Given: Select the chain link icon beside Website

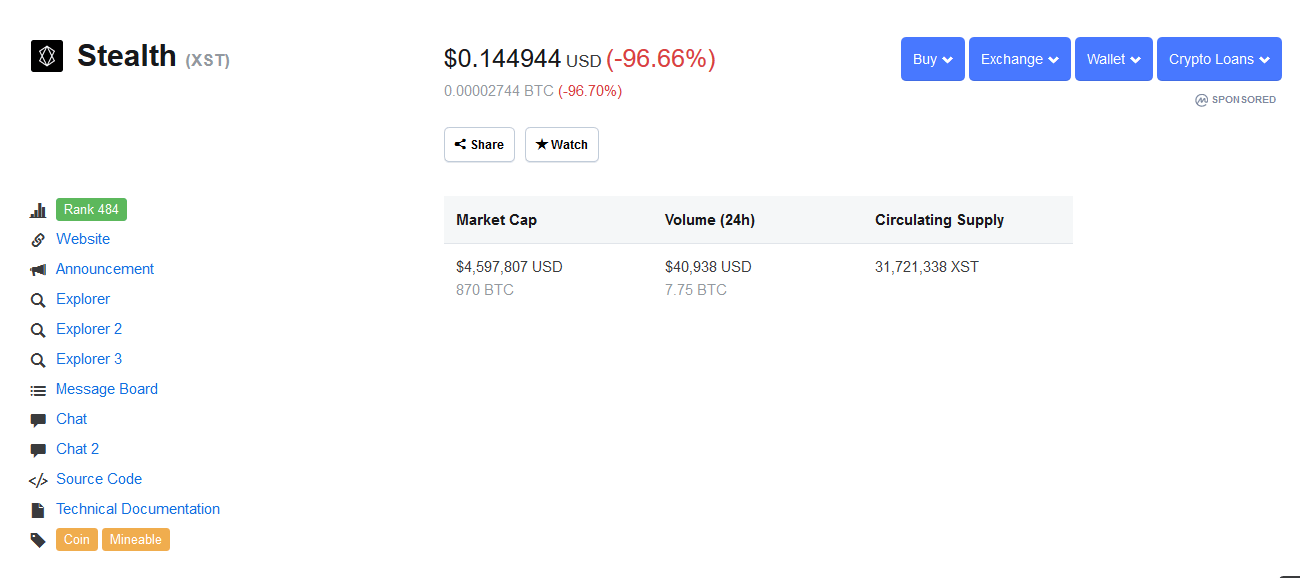Looking at the screenshot, I should (x=38, y=239).
